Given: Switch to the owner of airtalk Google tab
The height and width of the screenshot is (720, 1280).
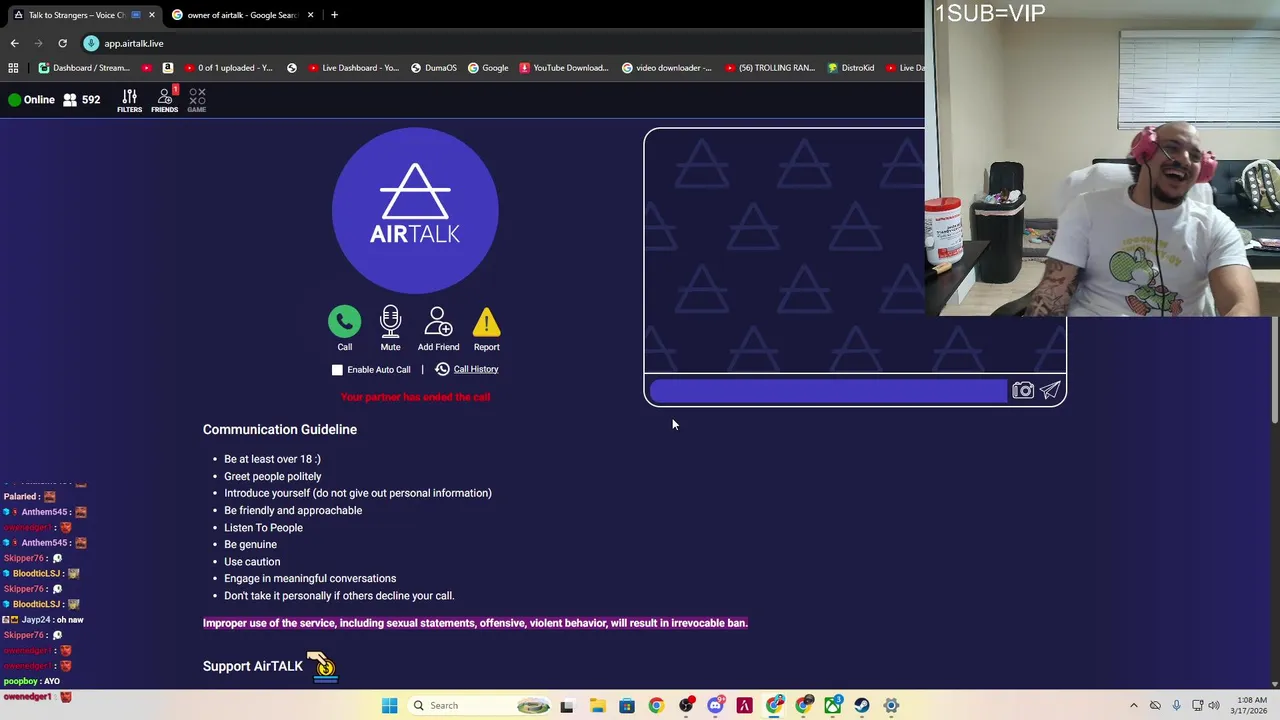Looking at the screenshot, I should 242,15.
